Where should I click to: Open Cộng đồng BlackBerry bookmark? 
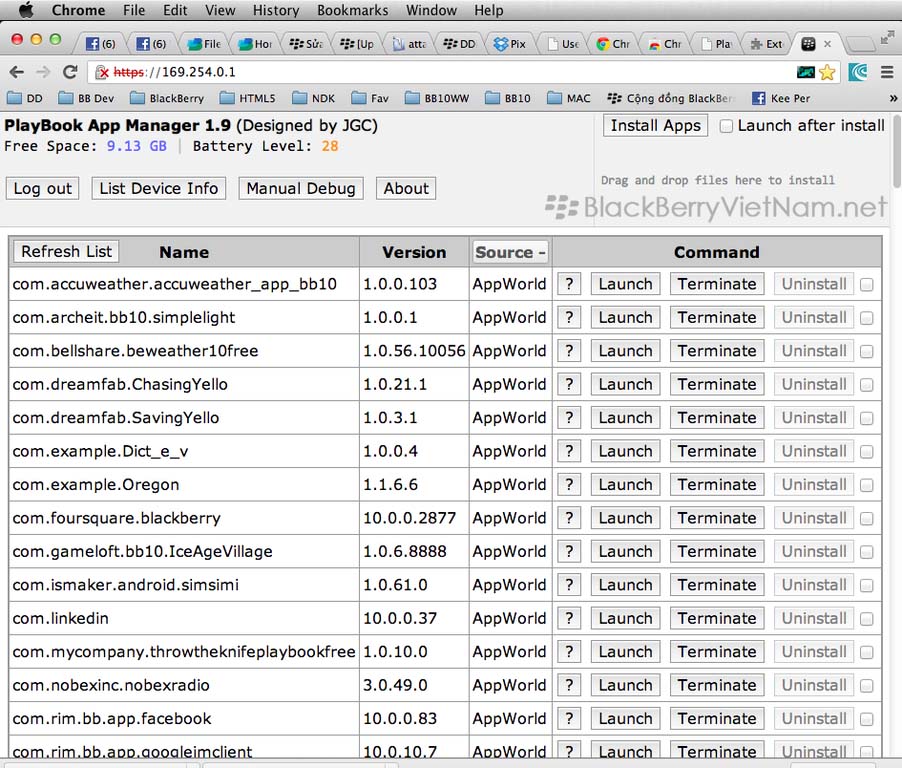point(671,98)
